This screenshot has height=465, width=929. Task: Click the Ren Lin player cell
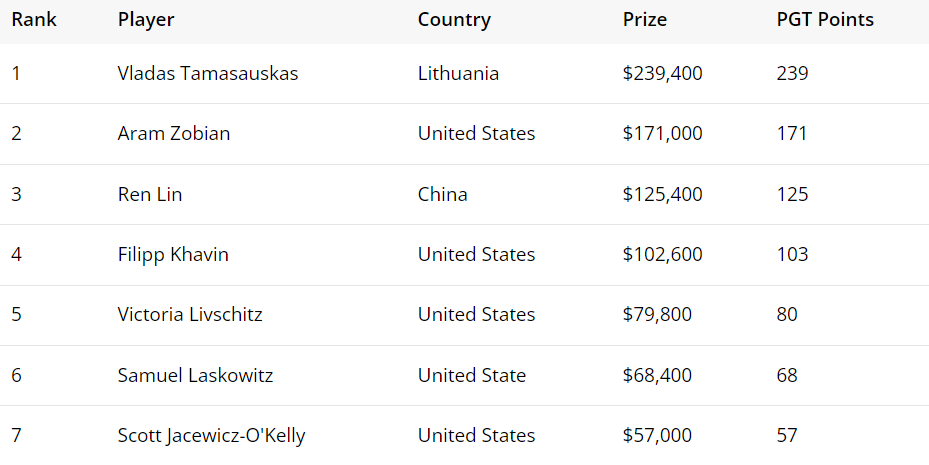149,194
